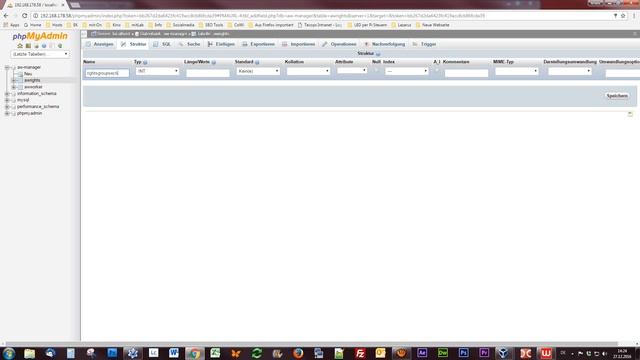
Task: Click the help icon next to Typ
Action: click(x=145, y=62)
